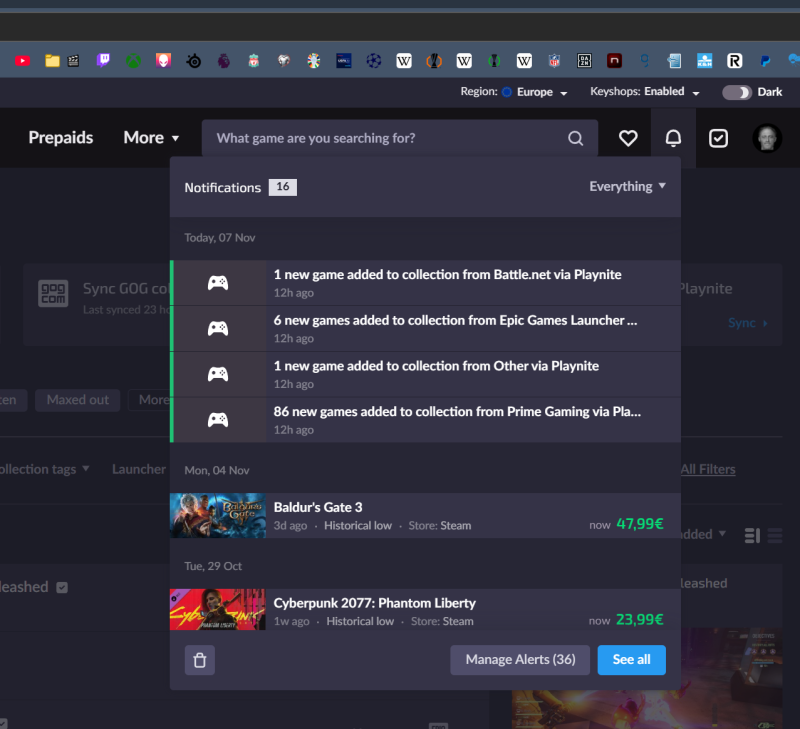
Task: Open the PayPal bookmark
Action: pos(765,61)
